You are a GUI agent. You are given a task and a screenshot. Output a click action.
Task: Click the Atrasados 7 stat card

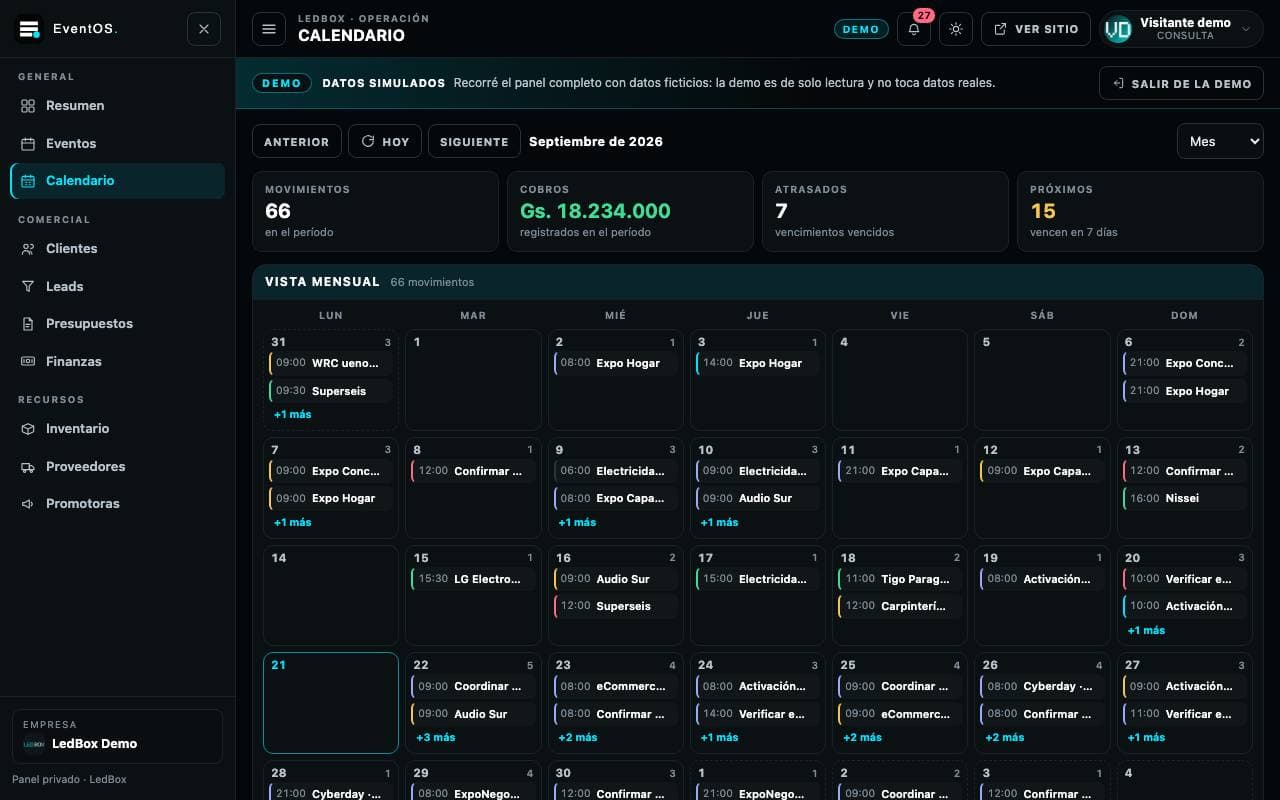click(885, 211)
